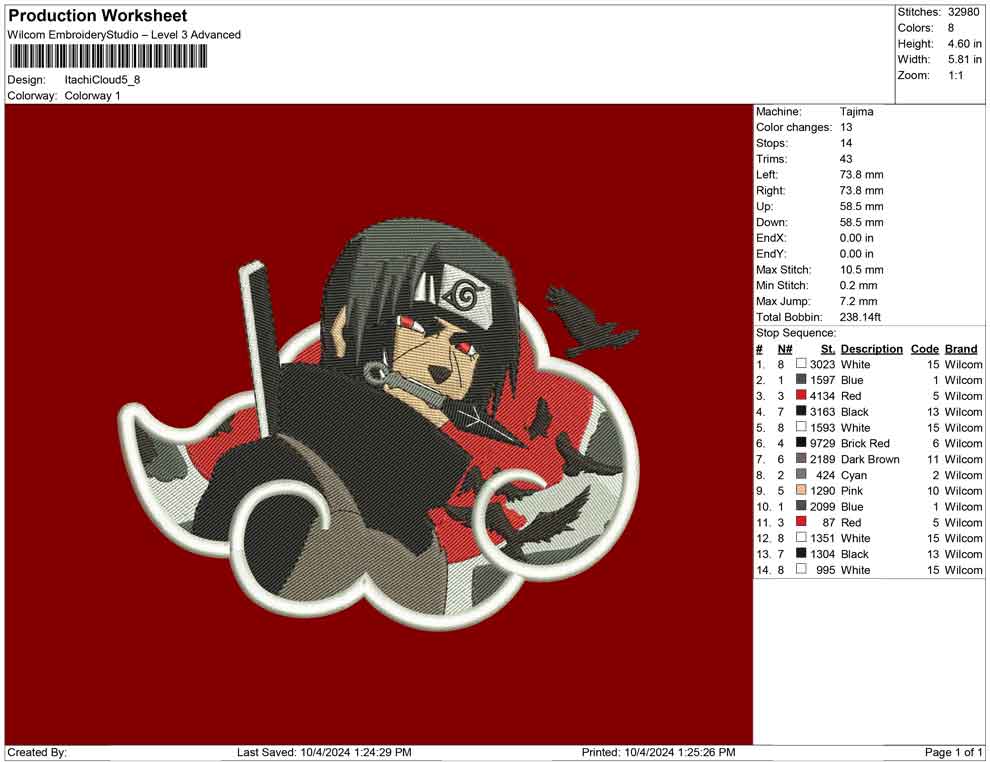Screen dimensions: 990x762
Task: Click the Left value '73.8 mm'
Action: click(861, 175)
